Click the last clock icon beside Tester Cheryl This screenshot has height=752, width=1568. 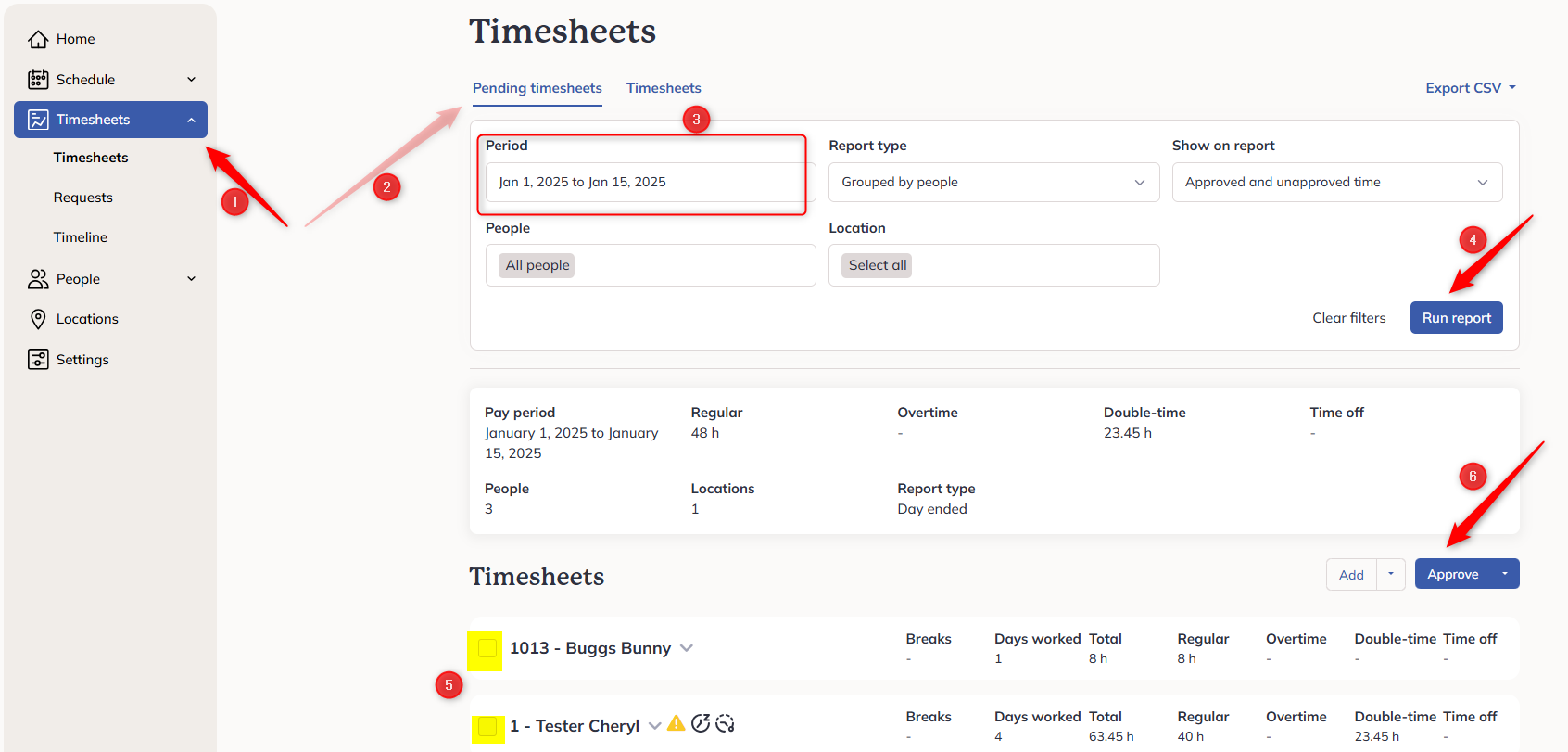pos(725,723)
